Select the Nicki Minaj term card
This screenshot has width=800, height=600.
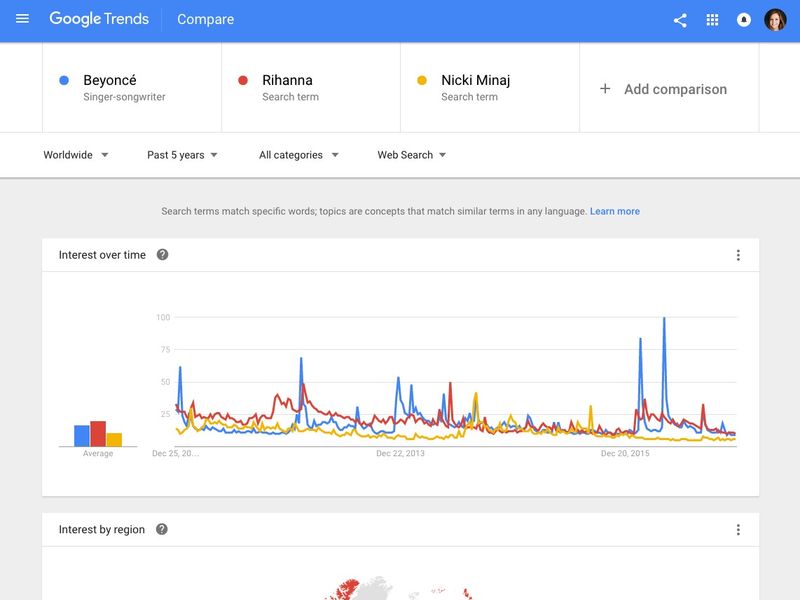coord(489,88)
